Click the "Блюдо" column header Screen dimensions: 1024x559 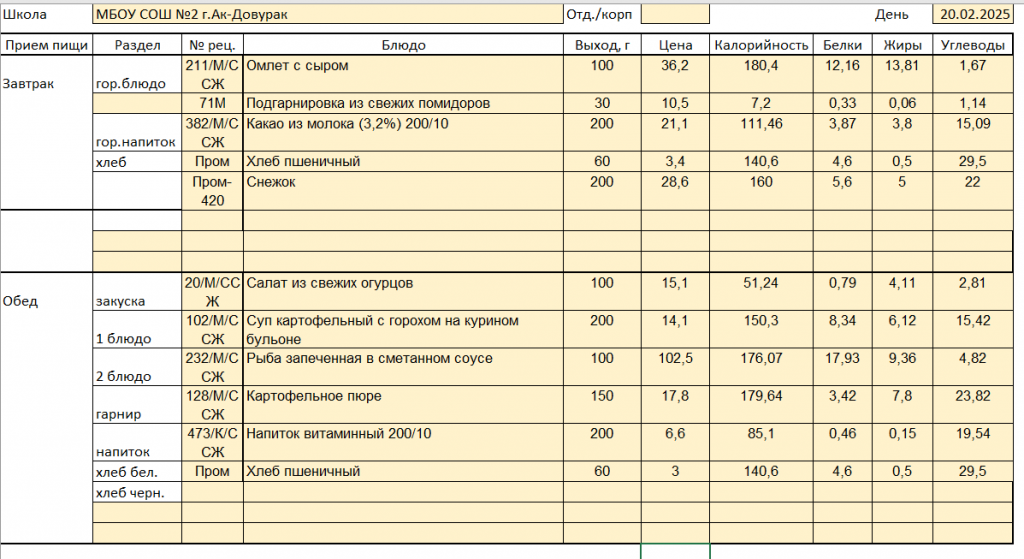pos(402,45)
